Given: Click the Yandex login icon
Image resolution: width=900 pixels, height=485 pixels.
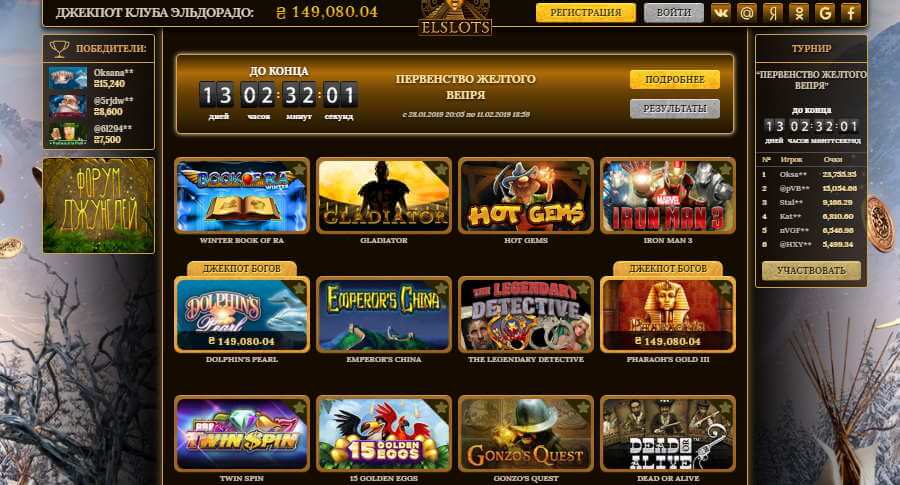Looking at the screenshot, I should [773, 12].
